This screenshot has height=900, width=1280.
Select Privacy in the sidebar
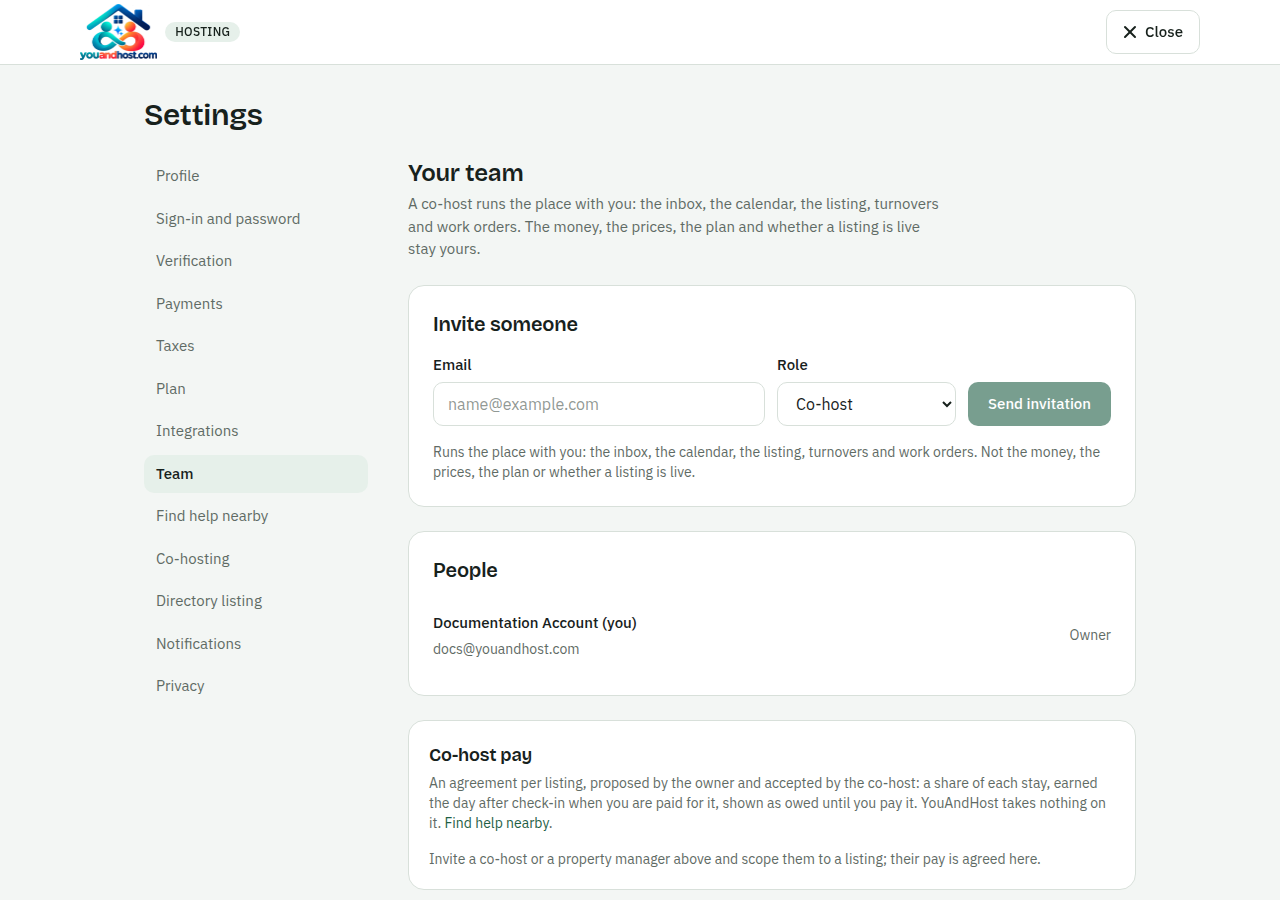pyautogui.click(x=256, y=686)
